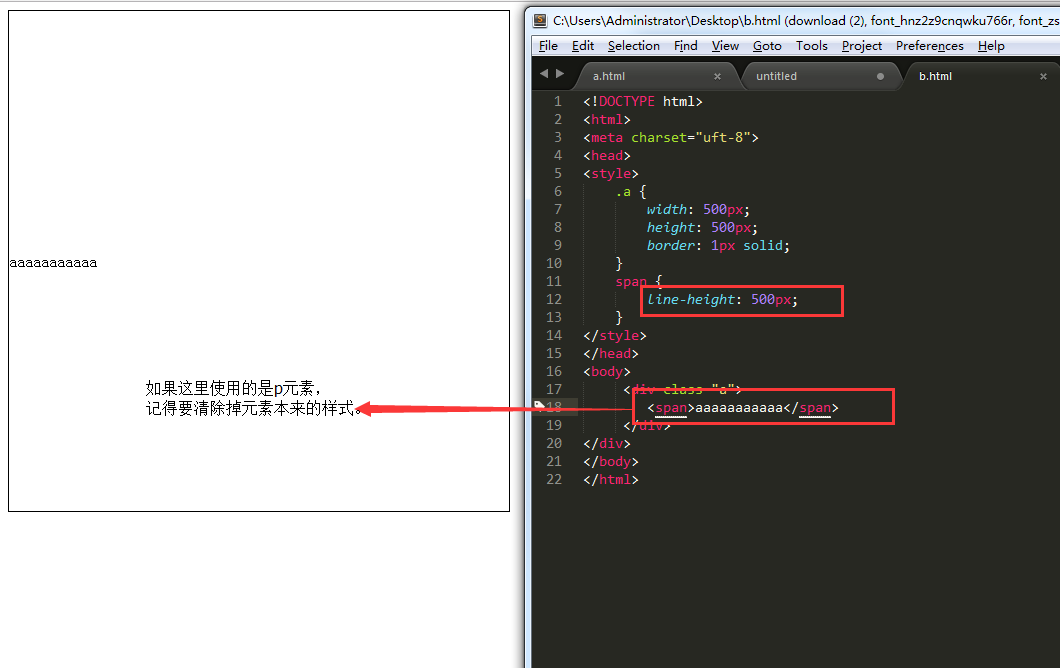Close the unsaved untitled tab dot
1060x668 pixels.
[x=880, y=76]
